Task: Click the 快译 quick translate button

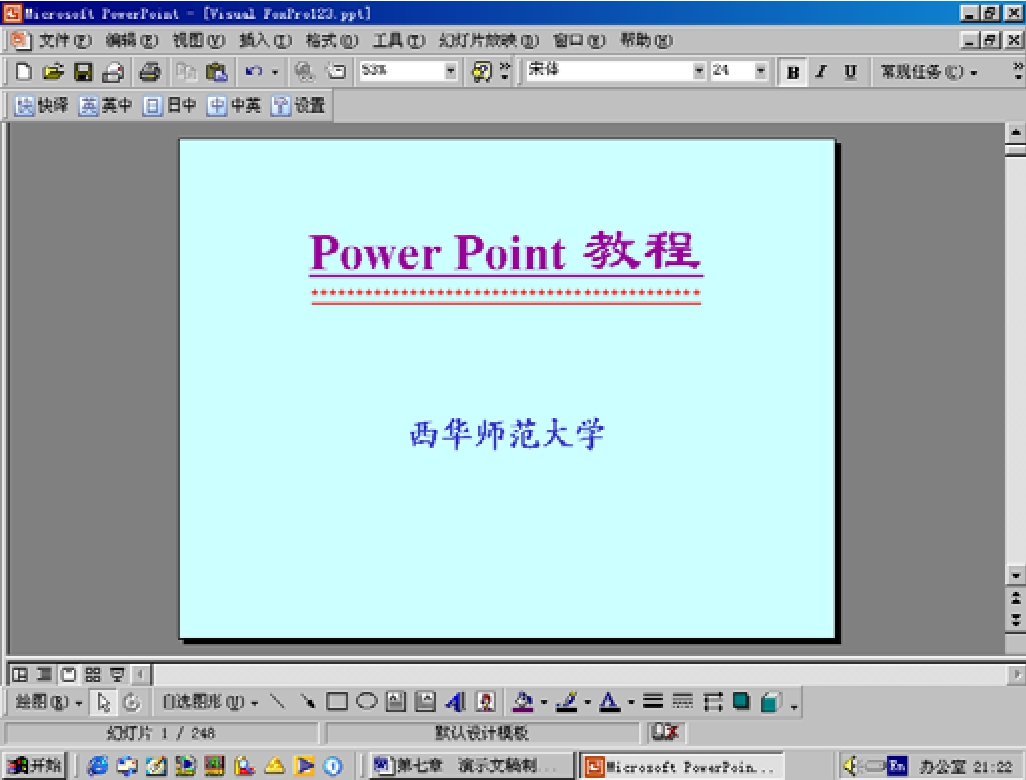Action: tap(41, 105)
